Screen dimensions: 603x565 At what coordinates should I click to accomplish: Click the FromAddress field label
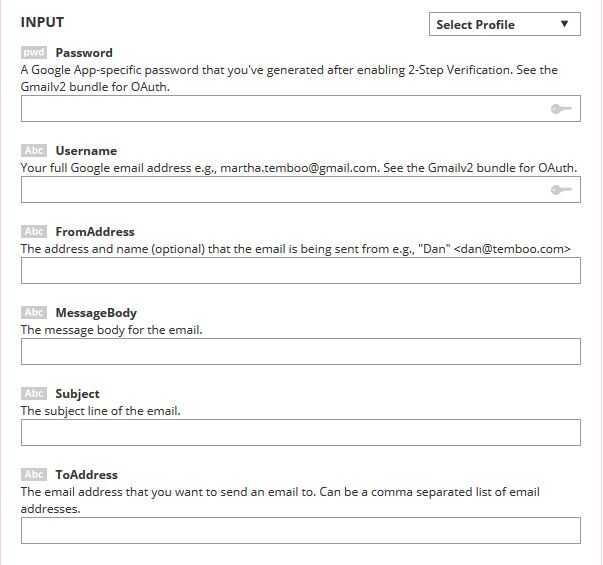pos(95,231)
